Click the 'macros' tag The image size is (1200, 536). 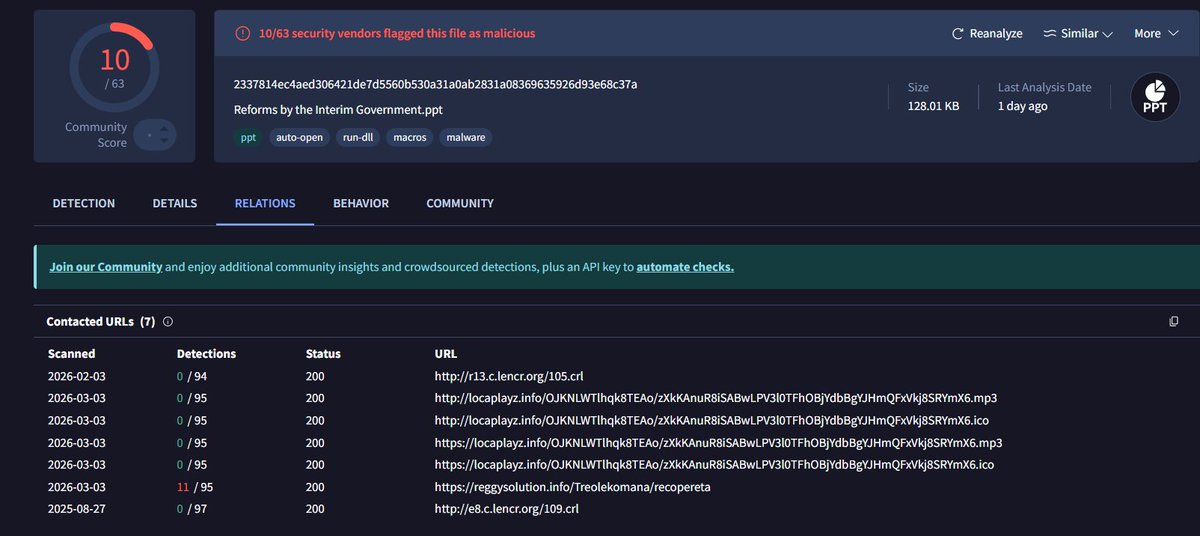tap(410, 137)
